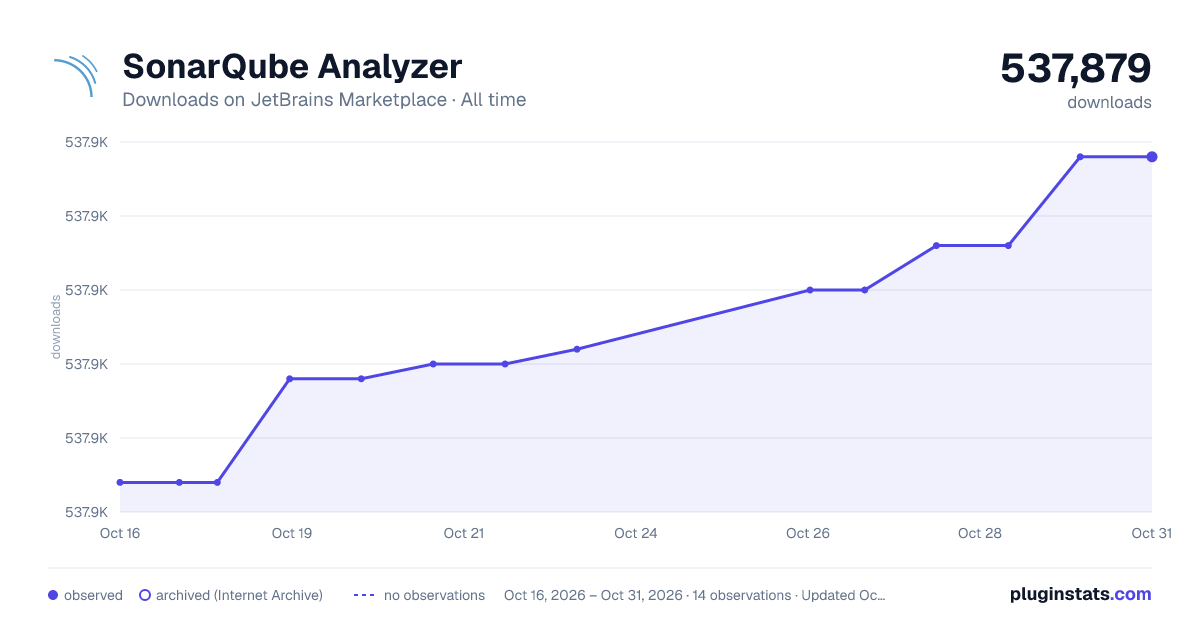
Task: Click the first data point at Oct 16
Action: [120, 482]
